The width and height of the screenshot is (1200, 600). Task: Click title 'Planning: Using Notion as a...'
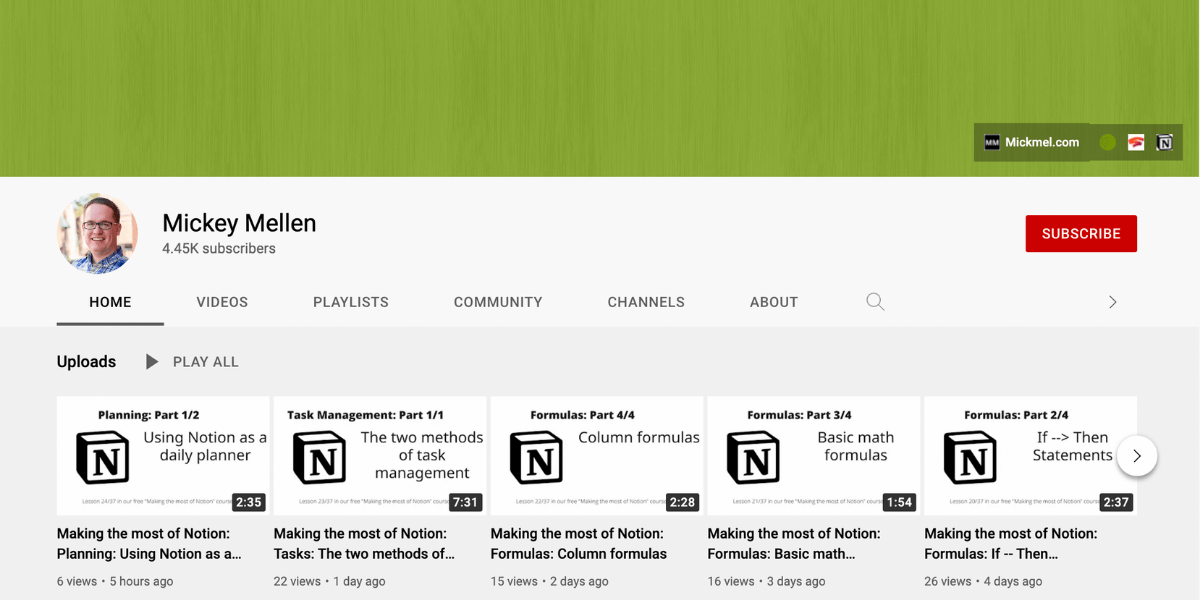tap(150, 544)
